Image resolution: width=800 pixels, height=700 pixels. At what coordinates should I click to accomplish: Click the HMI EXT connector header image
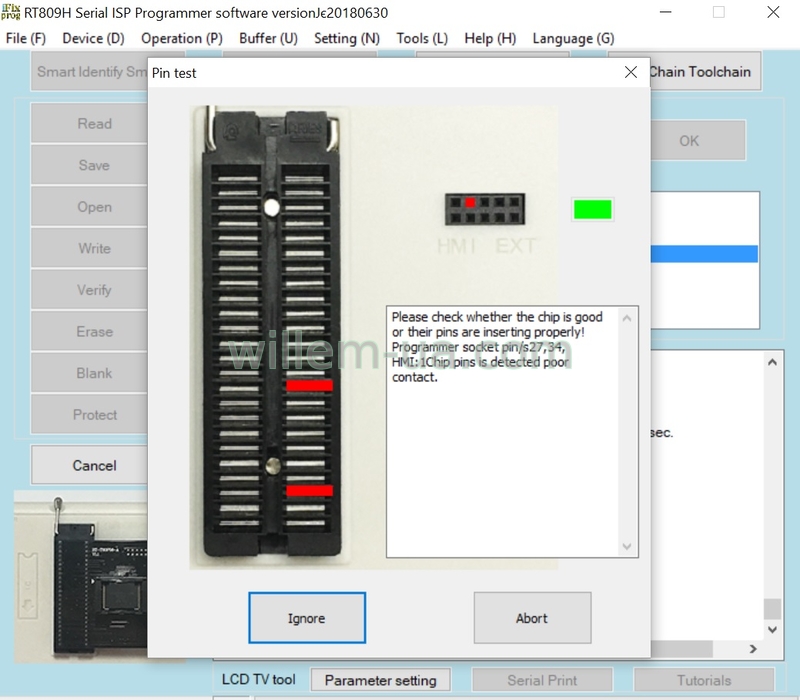[485, 209]
